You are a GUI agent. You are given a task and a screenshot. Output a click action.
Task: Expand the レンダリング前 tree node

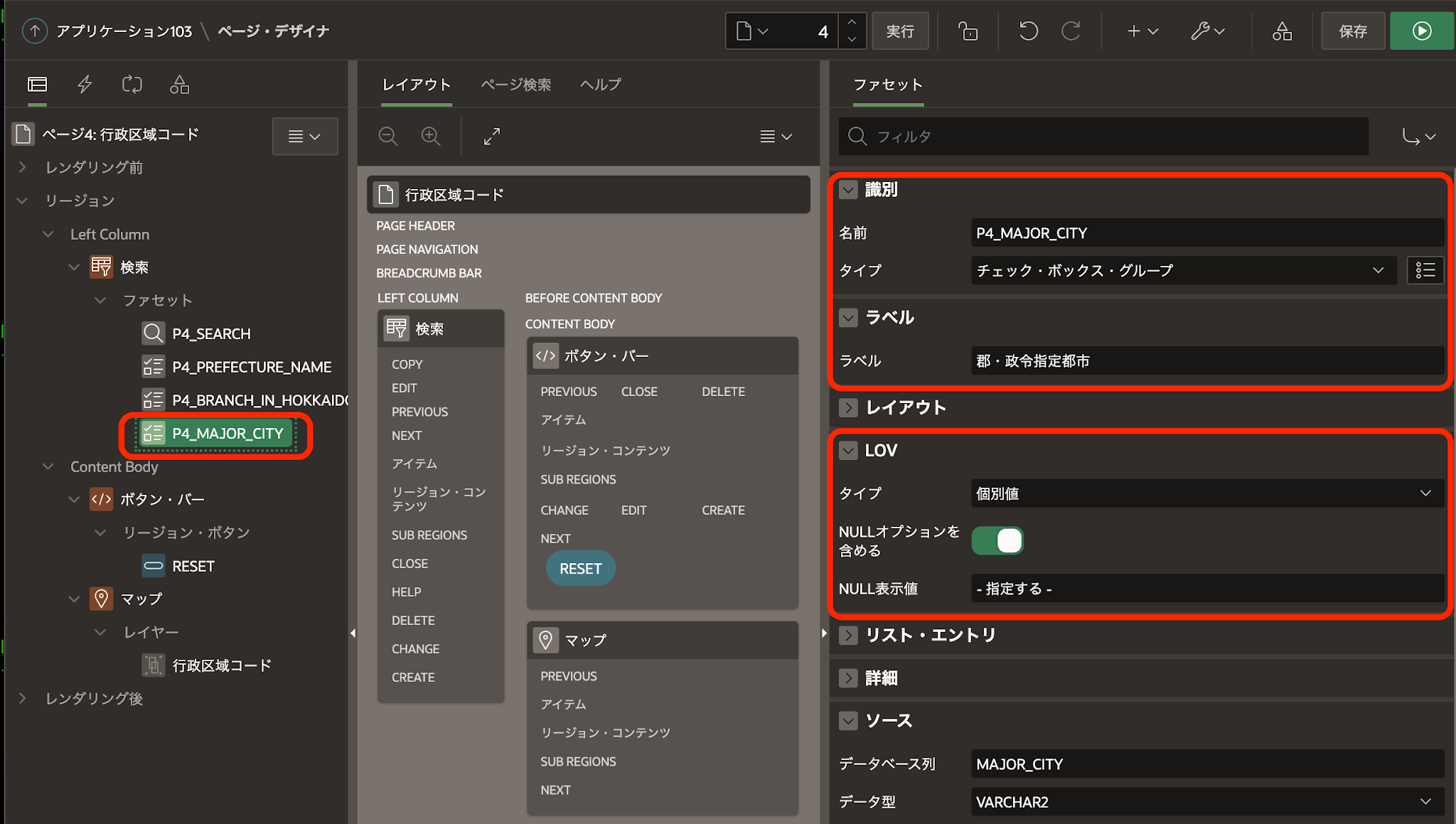tap(23, 167)
